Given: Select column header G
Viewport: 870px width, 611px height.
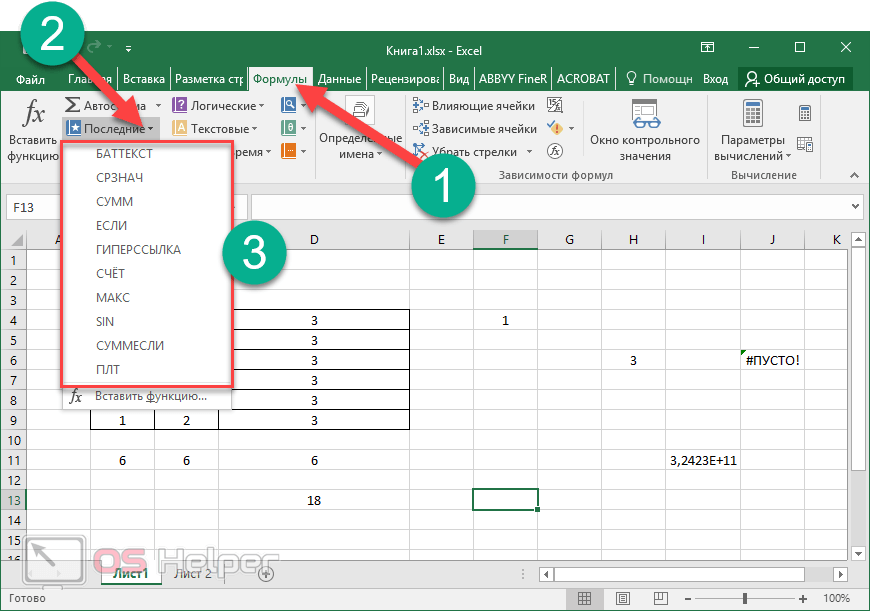Looking at the screenshot, I should tap(569, 240).
